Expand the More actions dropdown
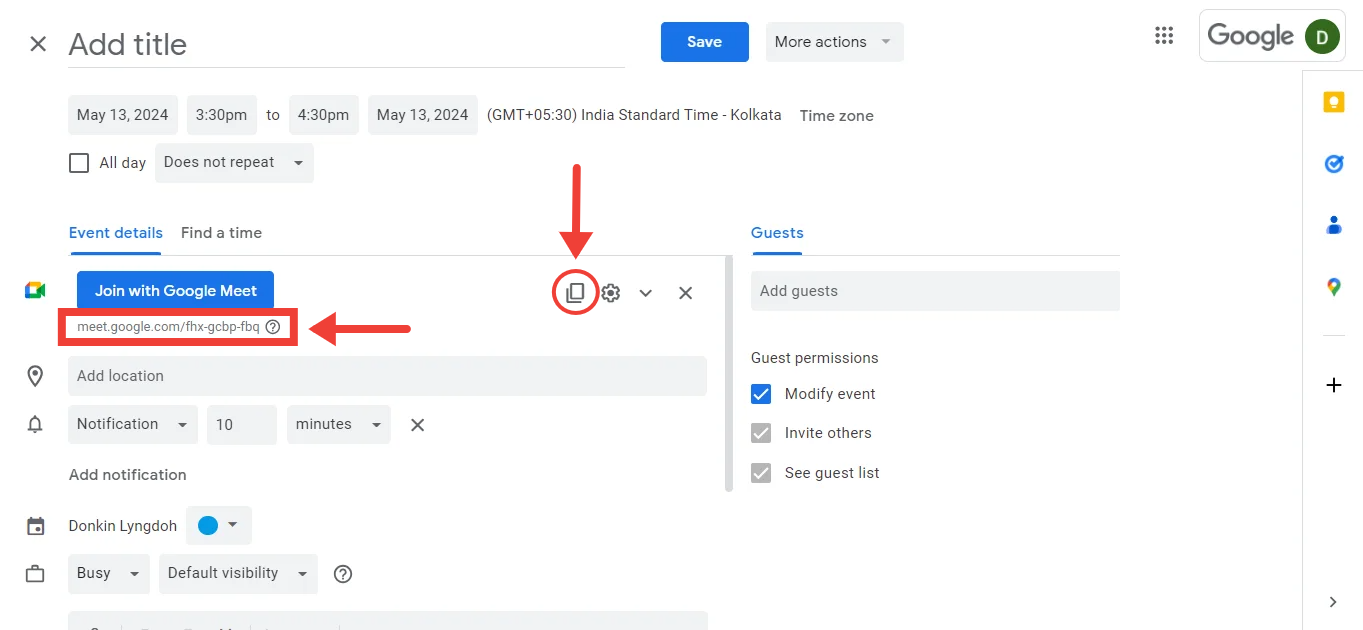This screenshot has height=630, width=1363. tap(834, 42)
